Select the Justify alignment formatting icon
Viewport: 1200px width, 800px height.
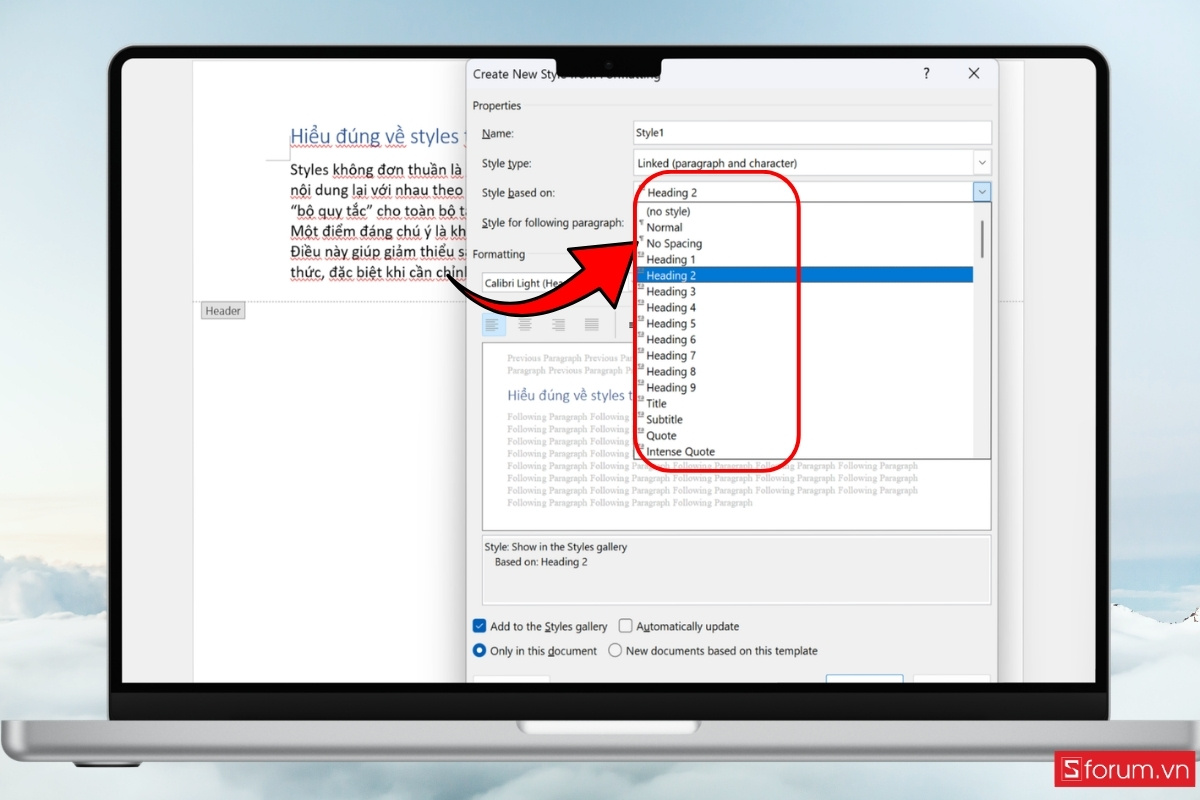tap(592, 324)
